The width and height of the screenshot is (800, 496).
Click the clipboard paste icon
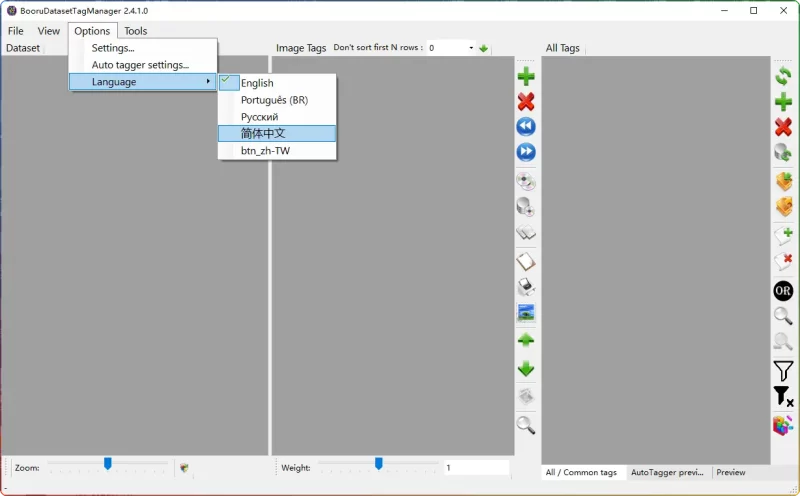(526, 262)
